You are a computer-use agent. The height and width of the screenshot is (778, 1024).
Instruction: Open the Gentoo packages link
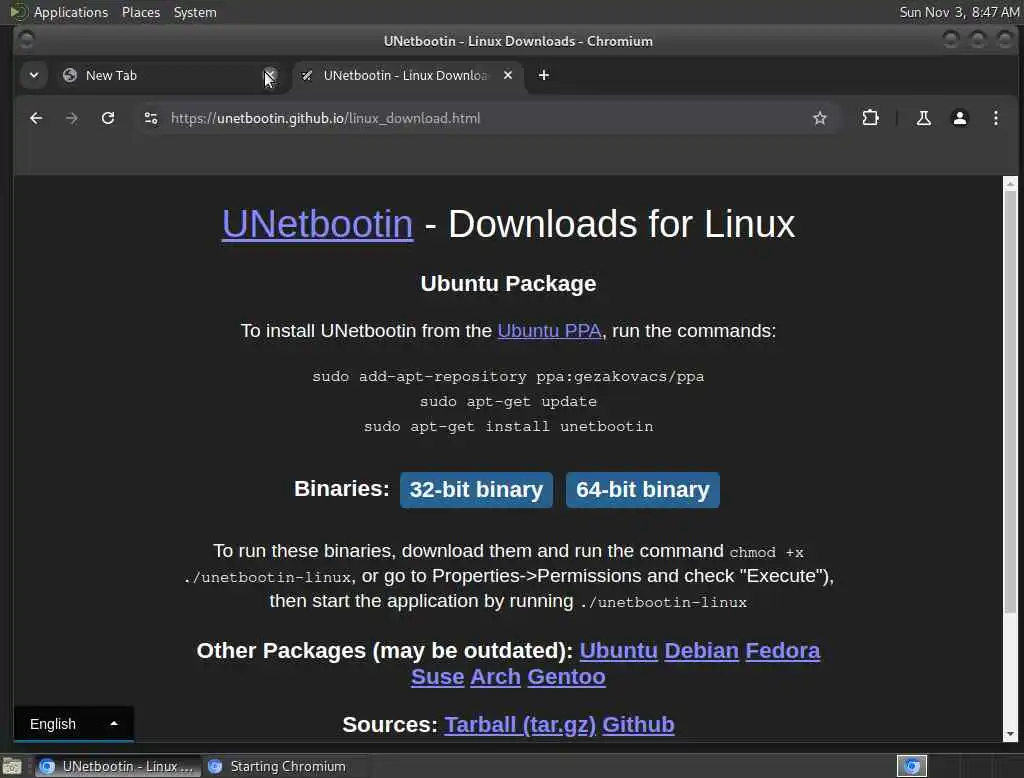point(566,677)
